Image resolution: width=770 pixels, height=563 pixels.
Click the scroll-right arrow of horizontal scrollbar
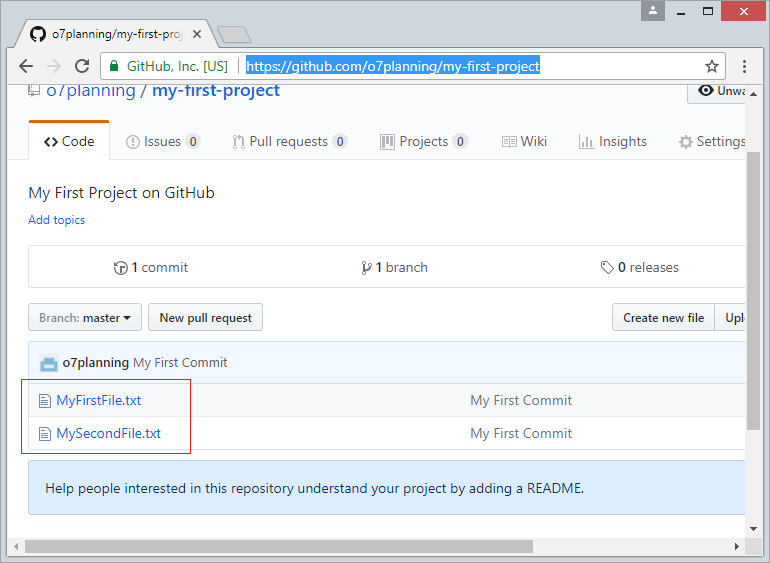point(737,546)
